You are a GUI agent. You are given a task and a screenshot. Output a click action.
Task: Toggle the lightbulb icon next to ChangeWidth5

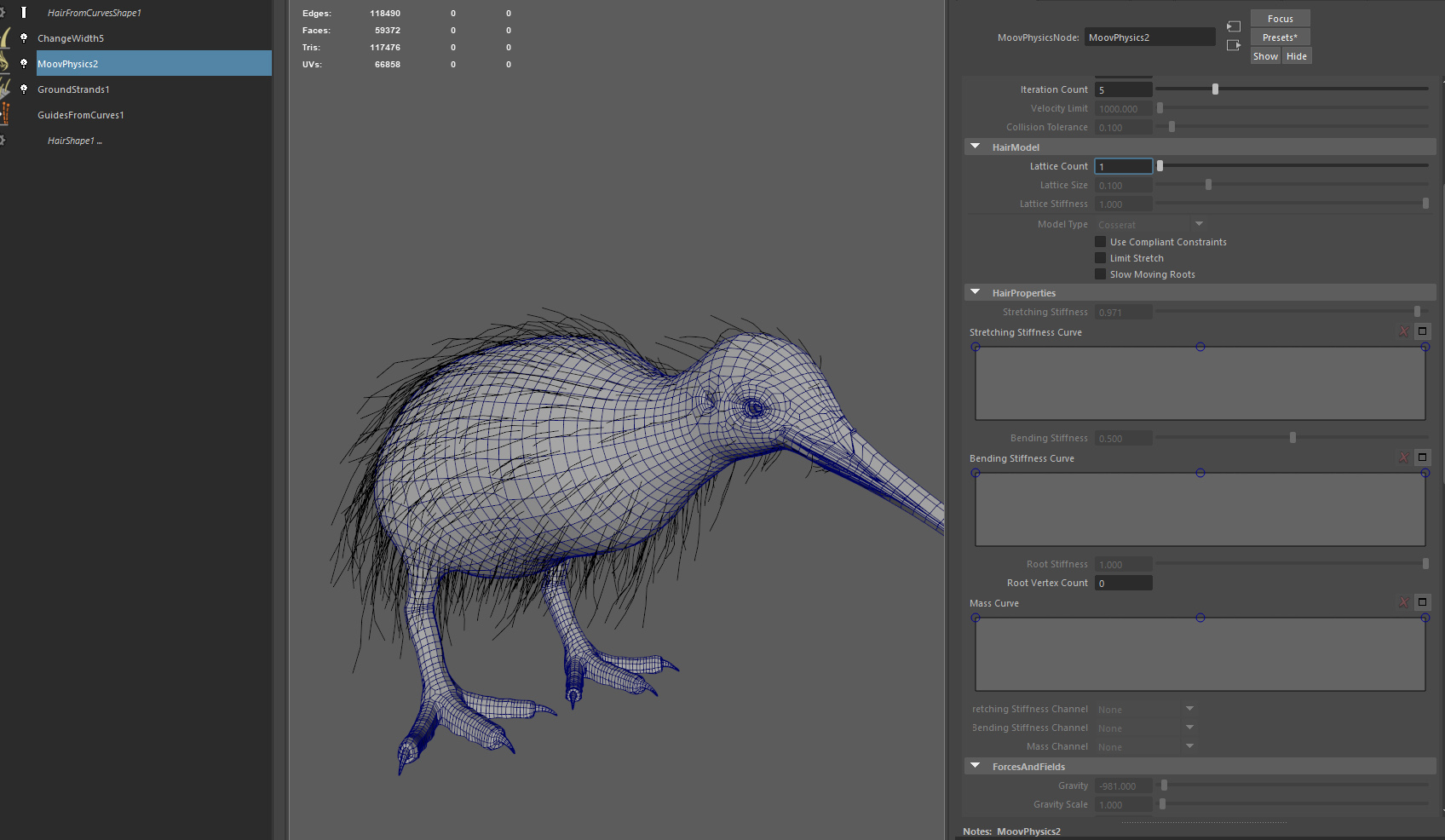24,37
